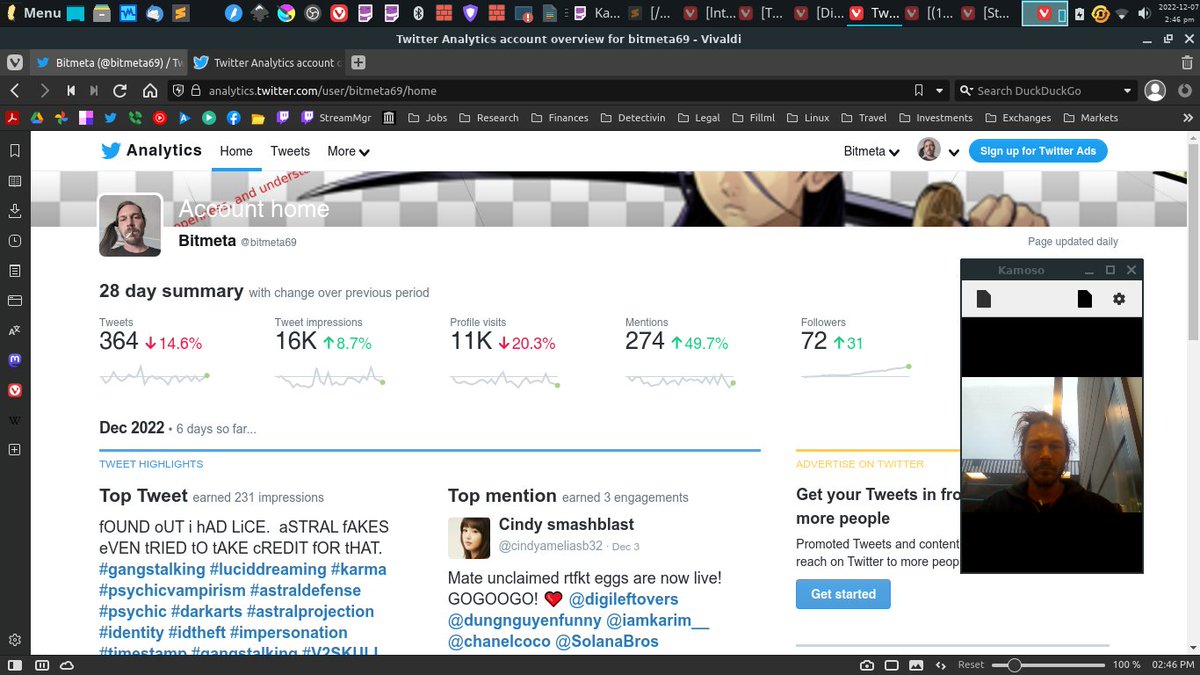
Task: Select the Twitter Analytics account browser tab
Action: (x=266, y=62)
